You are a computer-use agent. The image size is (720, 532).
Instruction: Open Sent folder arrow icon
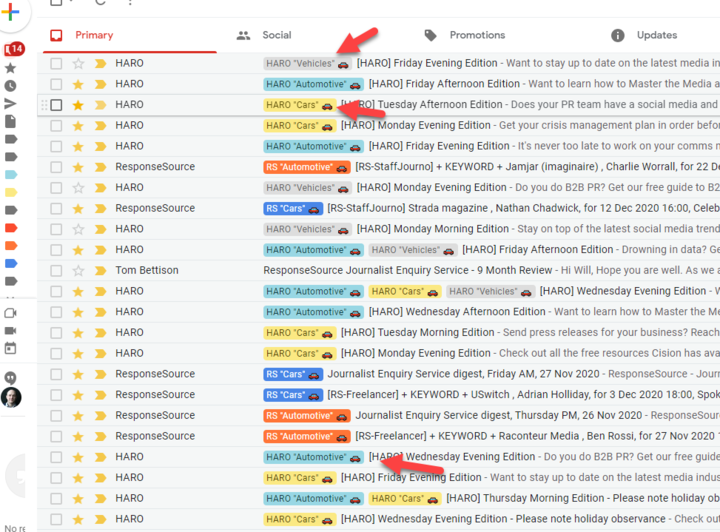click(10, 104)
